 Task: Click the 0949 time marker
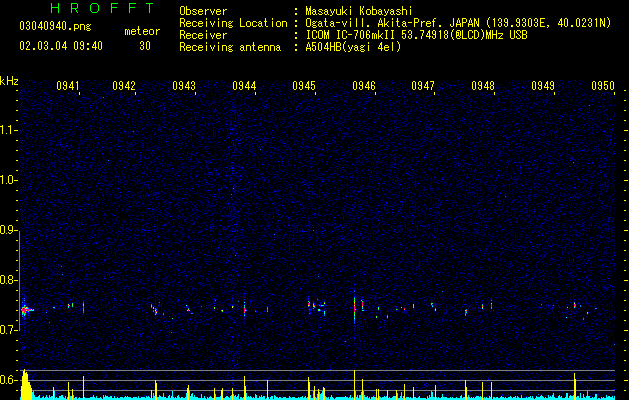pyautogui.click(x=543, y=85)
